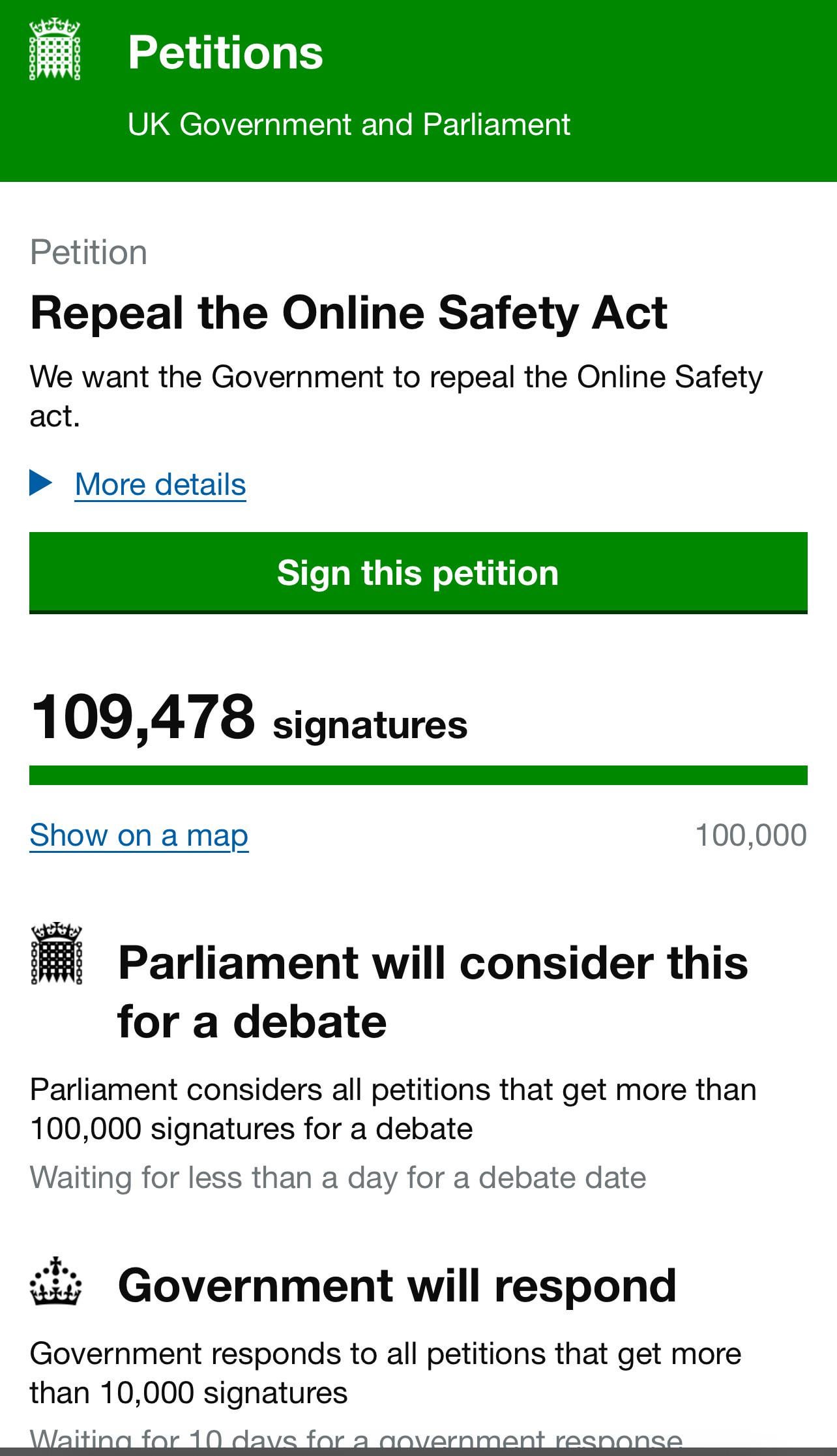Click the 100,000 target number label
The width and height of the screenshot is (837, 1456).
click(x=751, y=835)
